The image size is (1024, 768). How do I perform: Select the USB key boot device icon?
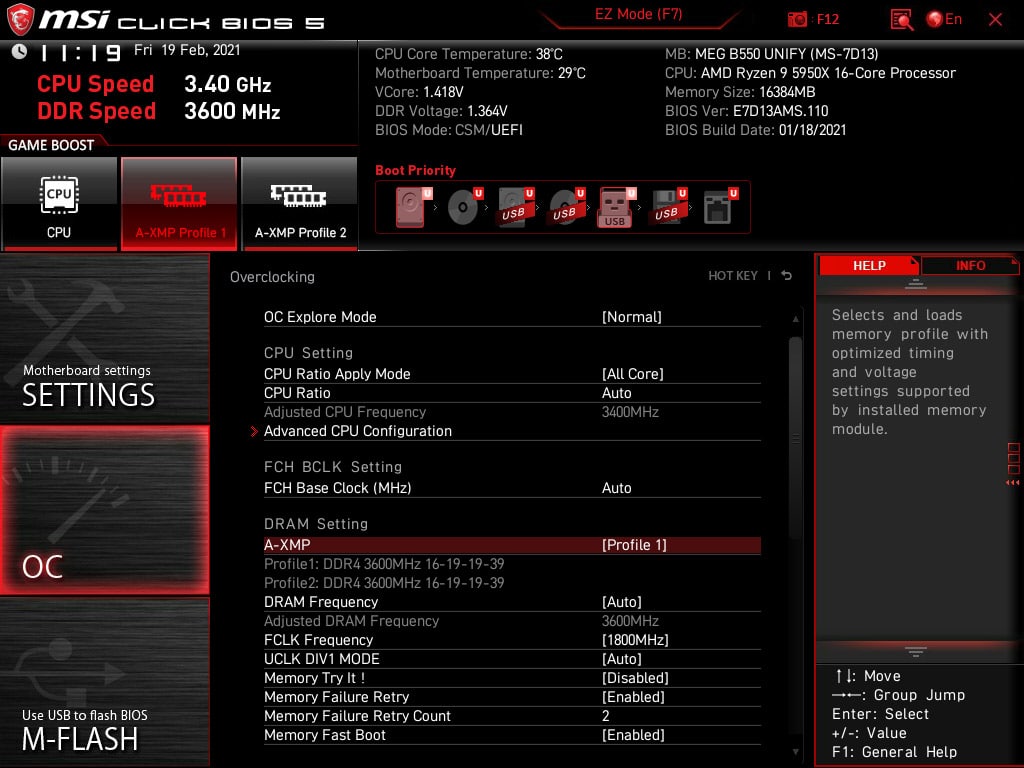[x=617, y=207]
